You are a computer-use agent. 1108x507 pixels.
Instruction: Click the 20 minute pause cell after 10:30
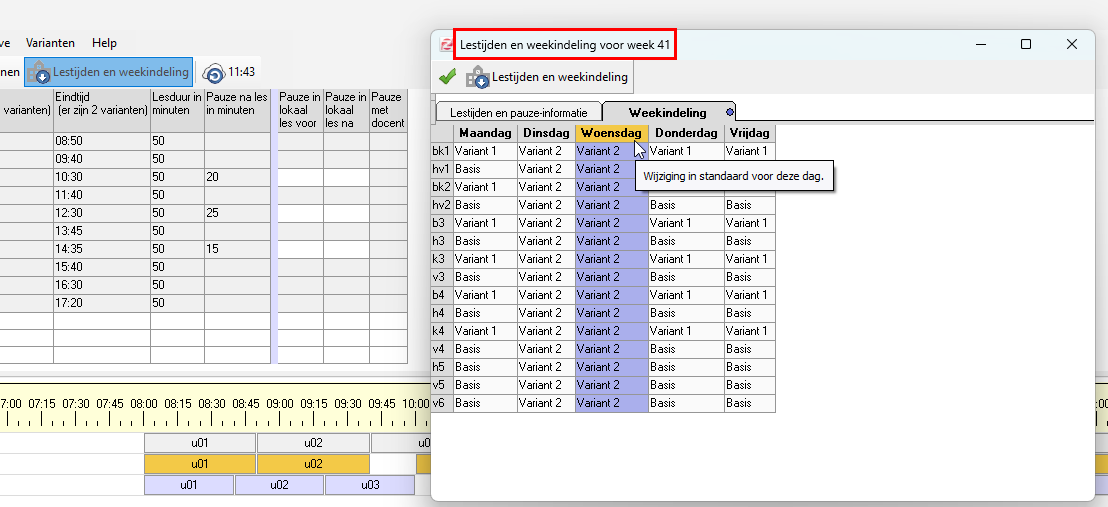[237, 177]
